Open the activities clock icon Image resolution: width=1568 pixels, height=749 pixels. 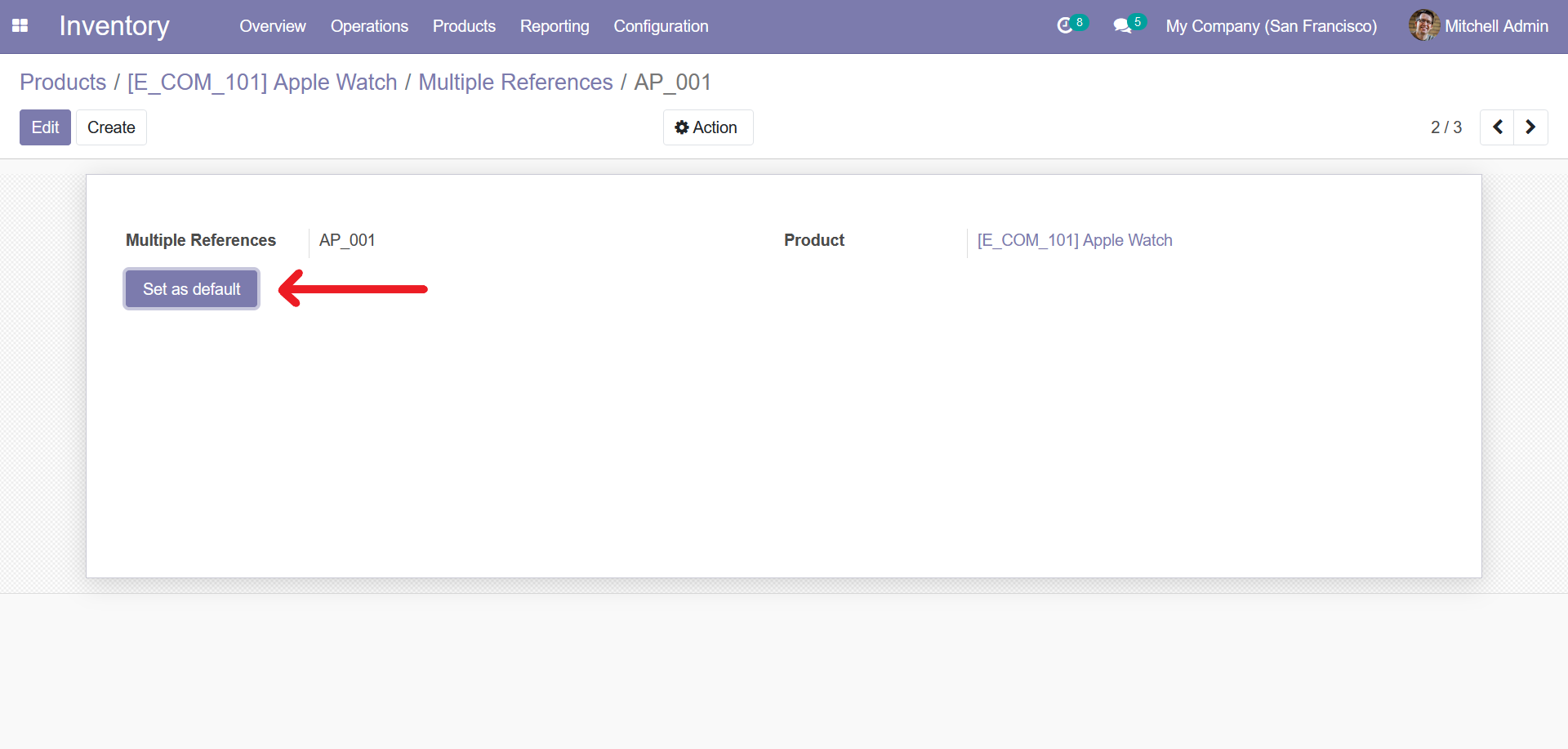pos(1065,26)
